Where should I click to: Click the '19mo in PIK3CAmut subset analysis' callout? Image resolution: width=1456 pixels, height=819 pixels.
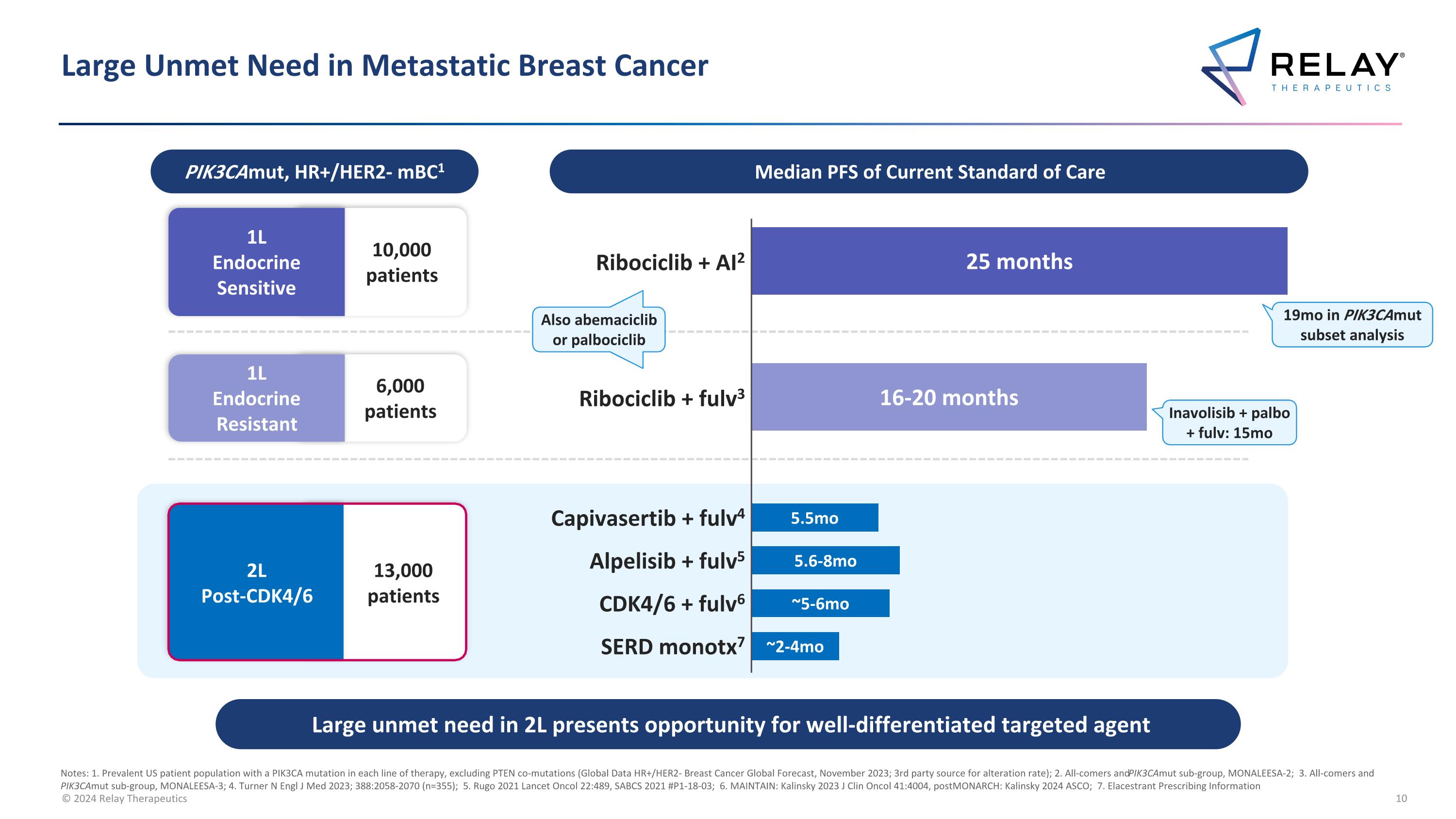1352,325
